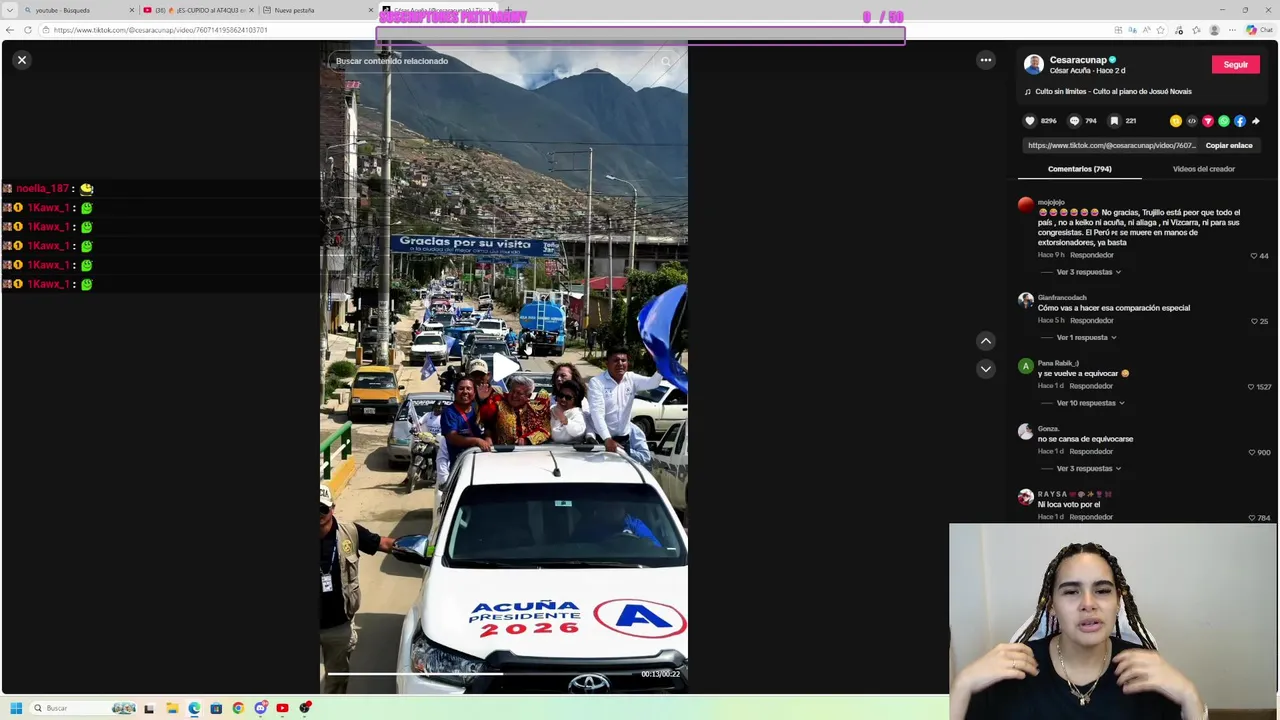Share the video to WhatsApp
Screen dimensions: 1280x720
1224,121
